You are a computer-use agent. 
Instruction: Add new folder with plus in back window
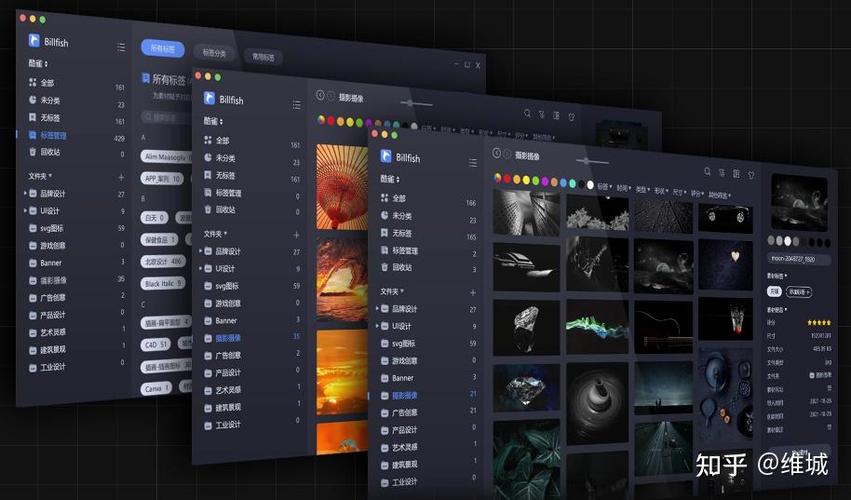121,178
